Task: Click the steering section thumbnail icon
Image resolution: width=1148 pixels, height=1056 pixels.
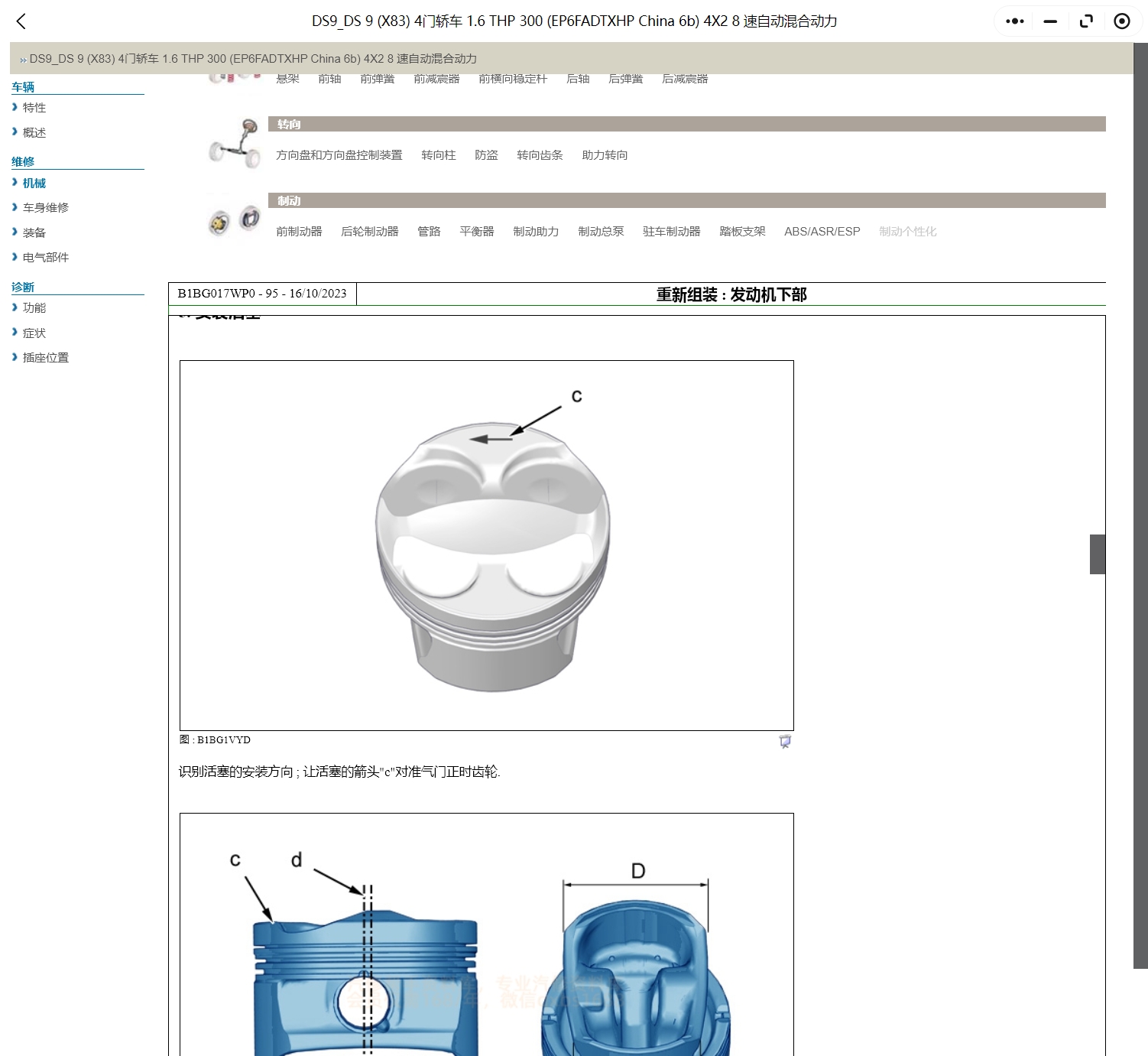Action: coord(235,143)
